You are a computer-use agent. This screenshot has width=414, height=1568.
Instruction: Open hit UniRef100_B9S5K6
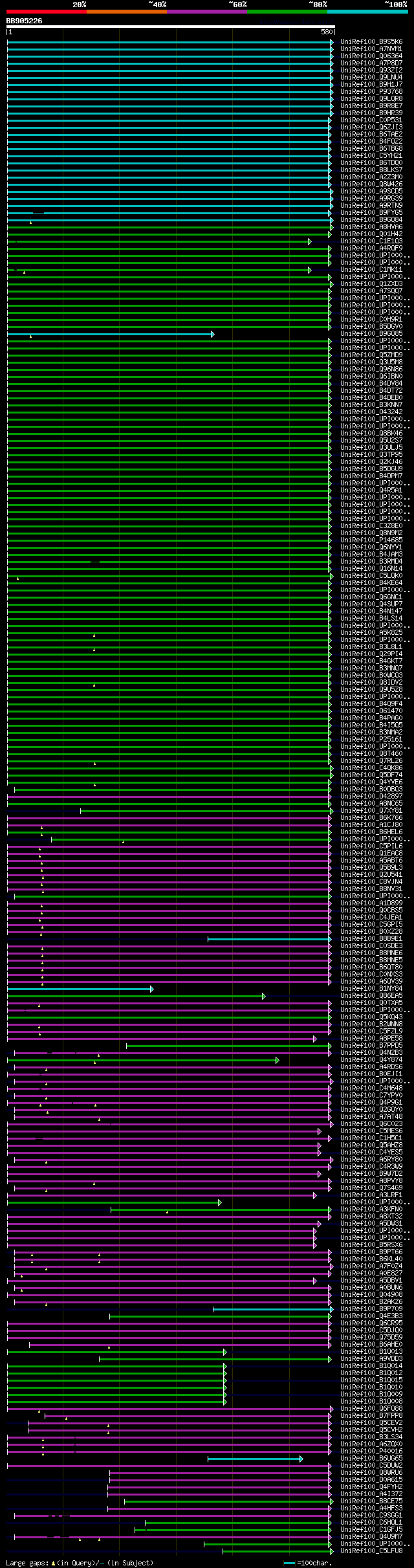(371, 41)
